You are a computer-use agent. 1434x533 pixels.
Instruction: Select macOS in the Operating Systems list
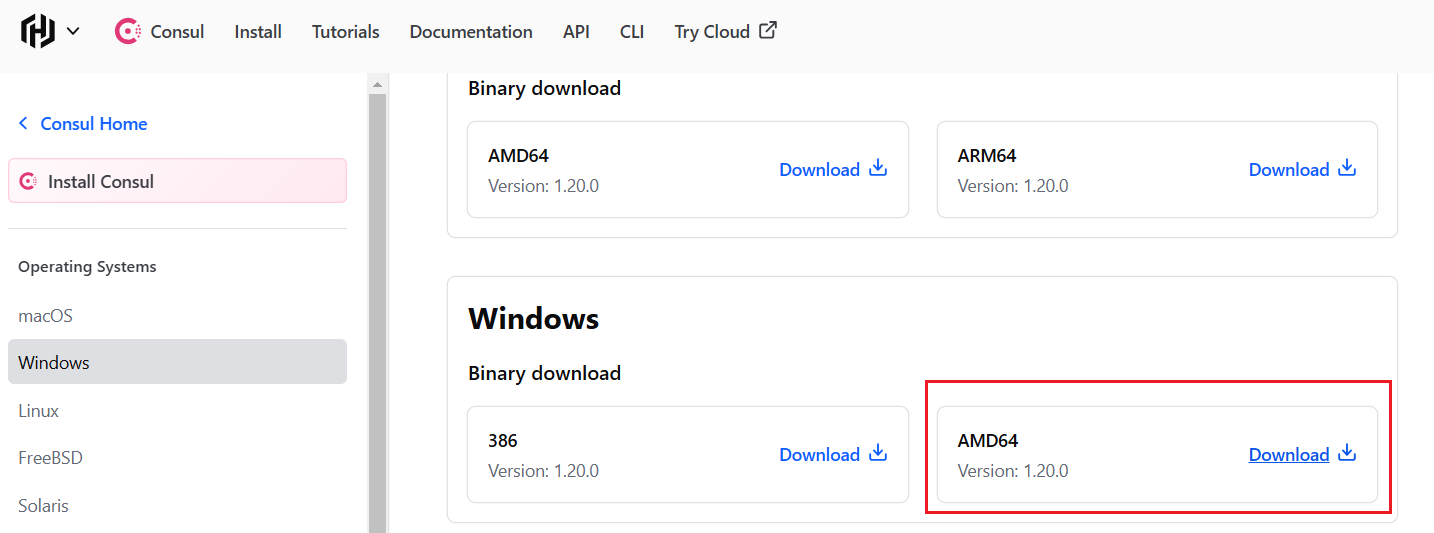[46, 316]
